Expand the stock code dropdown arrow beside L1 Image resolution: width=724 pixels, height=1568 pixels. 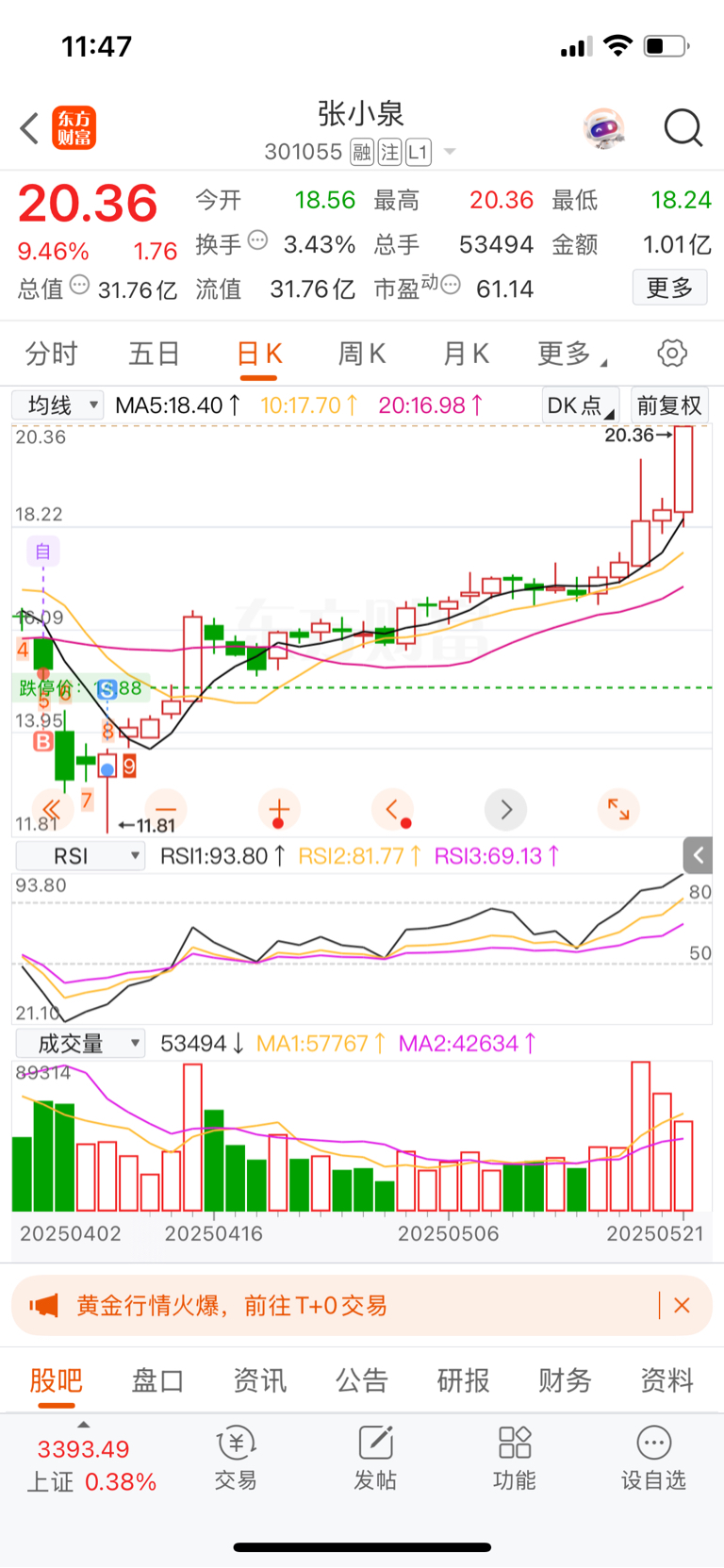click(x=450, y=152)
